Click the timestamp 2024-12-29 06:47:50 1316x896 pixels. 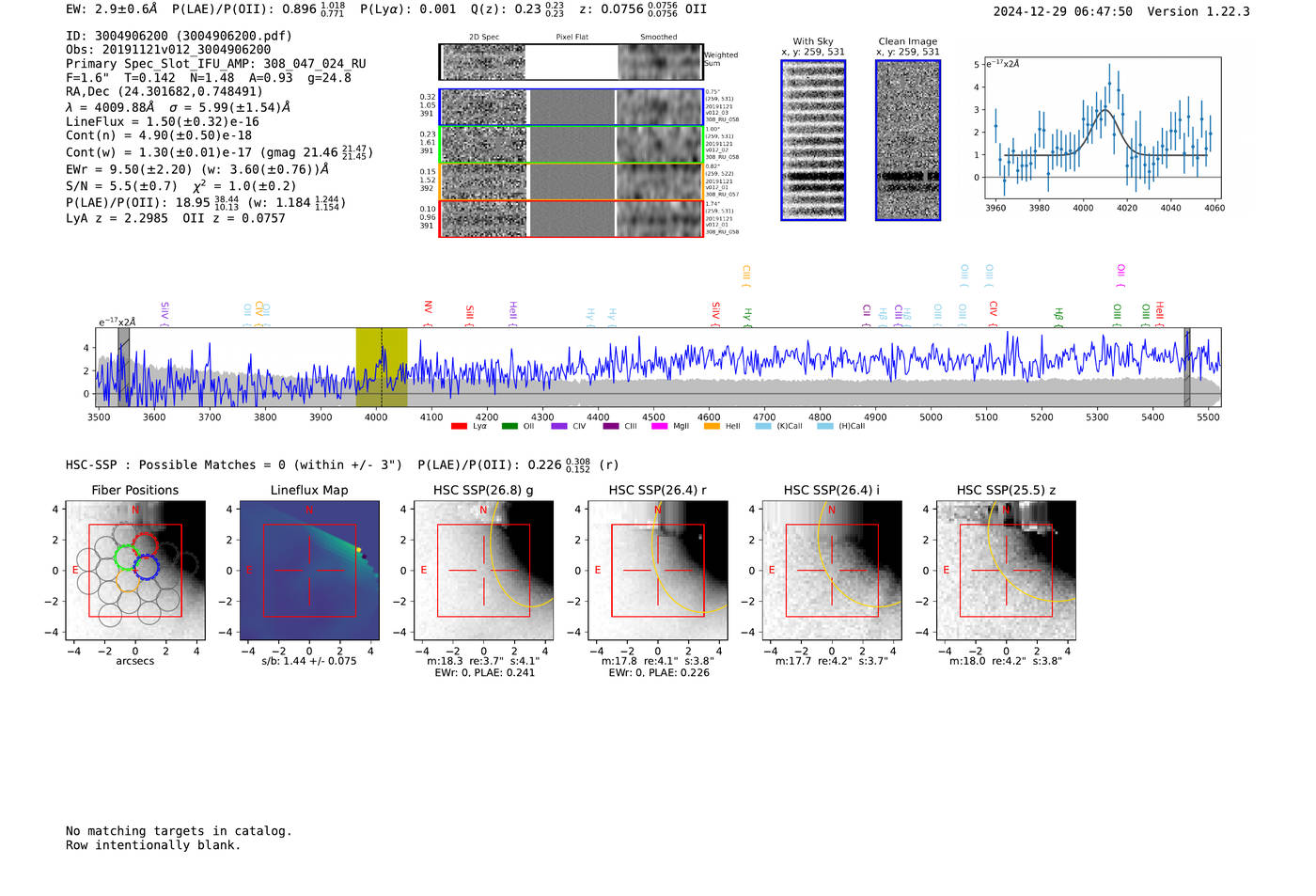1063,11
